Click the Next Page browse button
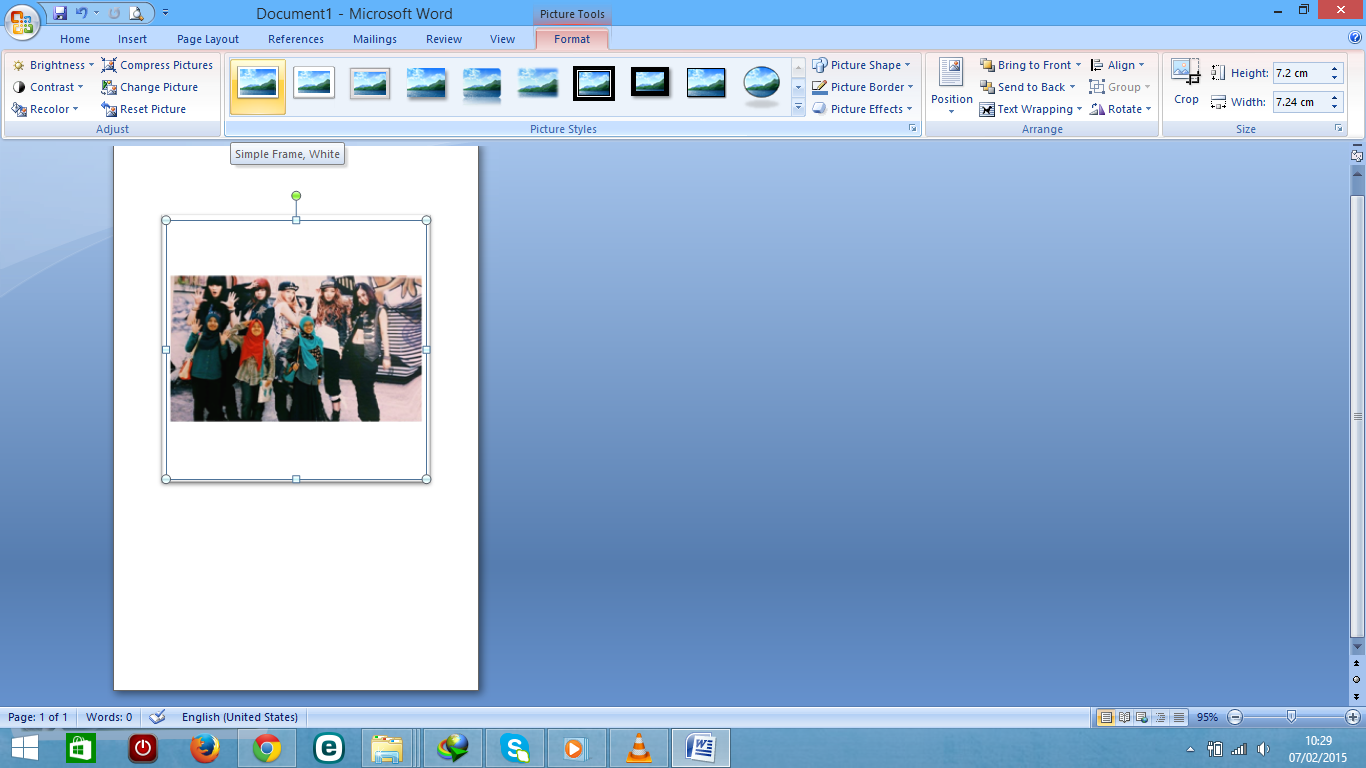The width and height of the screenshot is (1366, 768). click(x=1357, y=695)
